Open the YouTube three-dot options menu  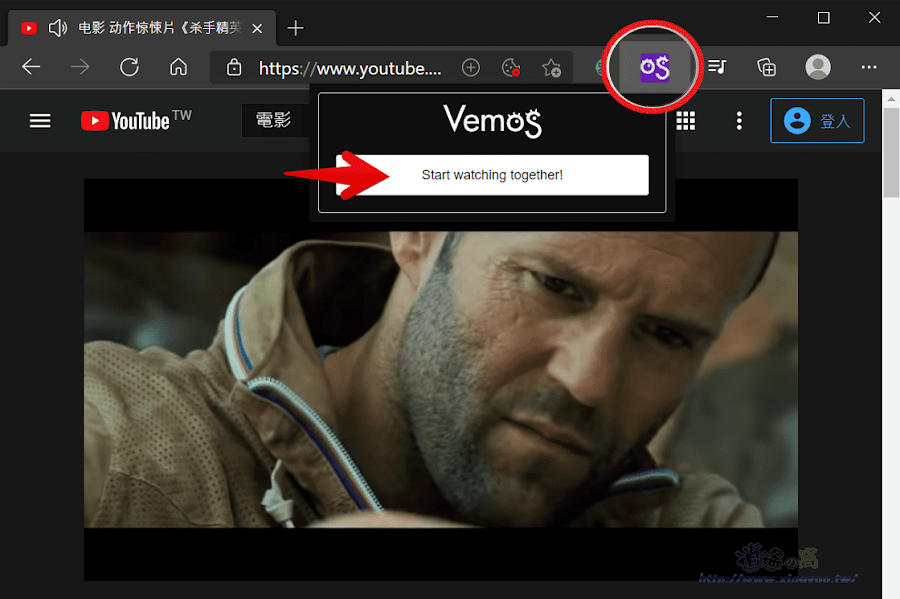coord(739,120)
